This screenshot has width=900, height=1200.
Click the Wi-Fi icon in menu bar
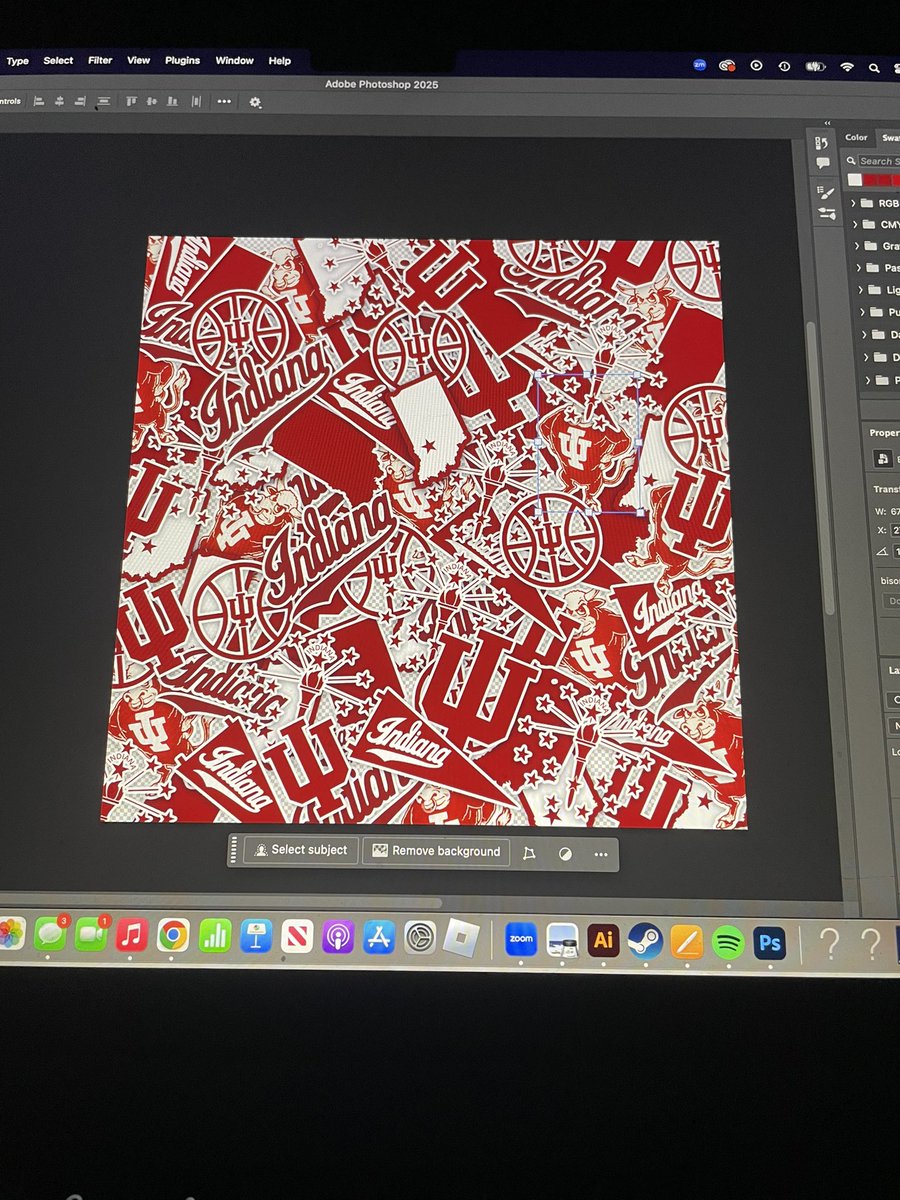coord(847,67)
